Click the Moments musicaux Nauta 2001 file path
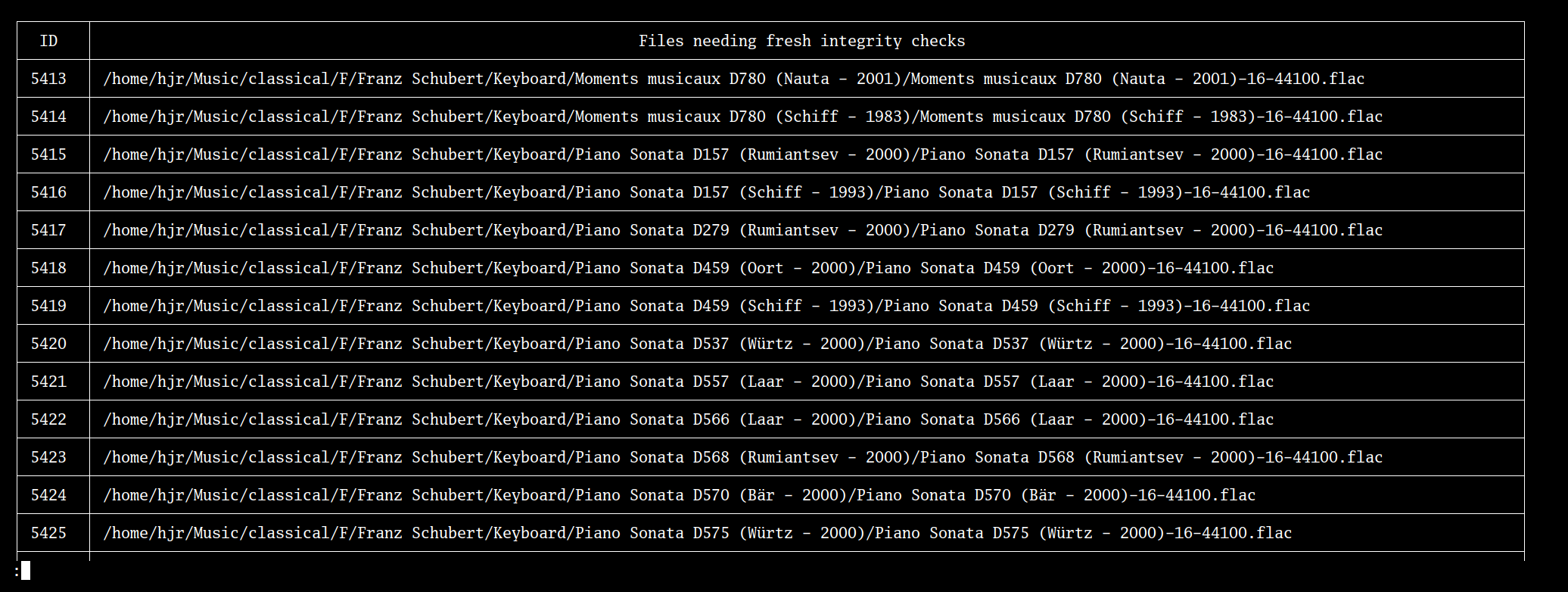 coord(733,79)
